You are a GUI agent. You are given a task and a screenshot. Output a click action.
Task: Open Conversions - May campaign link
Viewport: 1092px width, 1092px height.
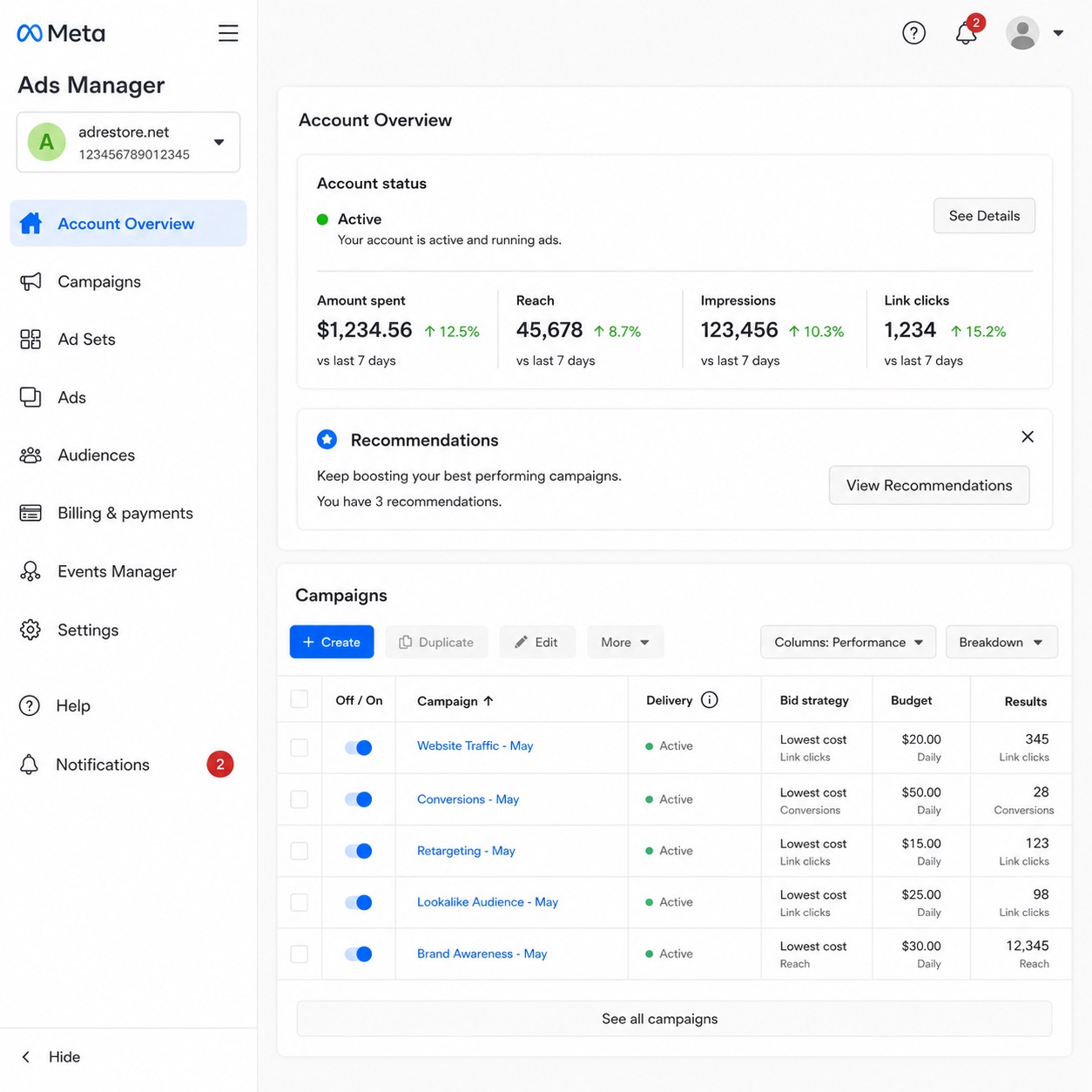[x=468, y=799]
